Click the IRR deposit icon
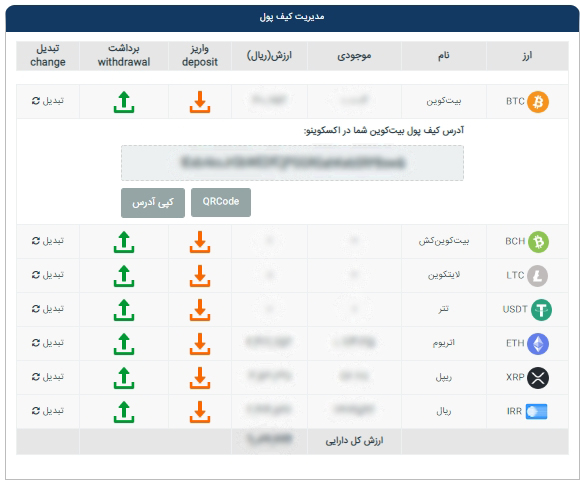The height and width of the screenshot is (481, 580). (x=200, y=412)
